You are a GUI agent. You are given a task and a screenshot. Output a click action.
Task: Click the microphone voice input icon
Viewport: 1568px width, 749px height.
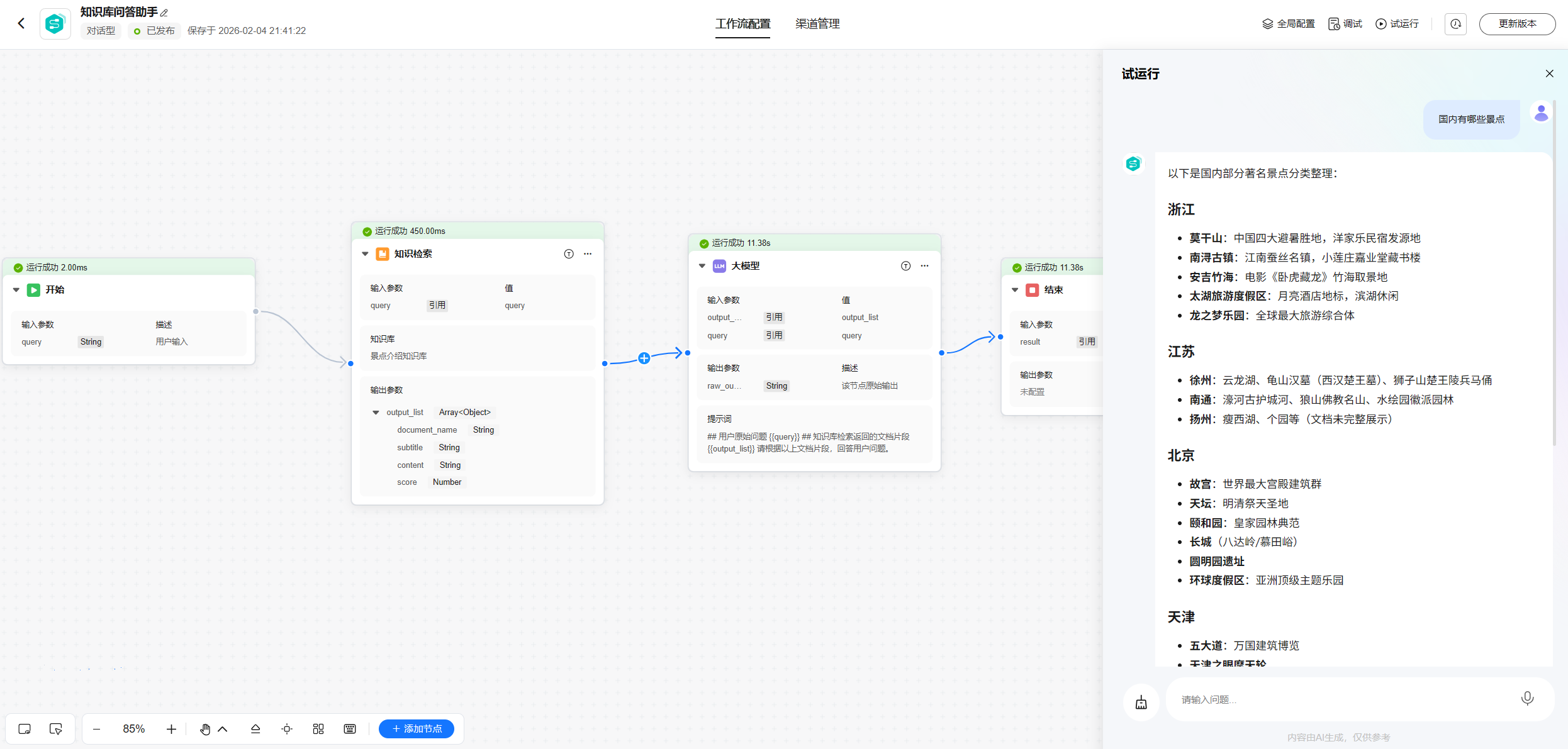click(x=1527, y=699)
